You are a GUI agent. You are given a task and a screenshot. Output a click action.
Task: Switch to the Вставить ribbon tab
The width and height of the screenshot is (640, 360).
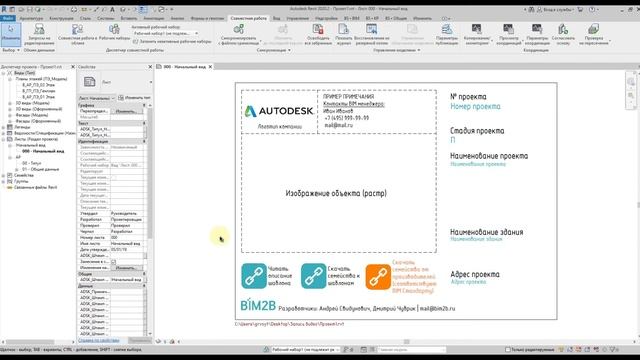coord(129,18)
